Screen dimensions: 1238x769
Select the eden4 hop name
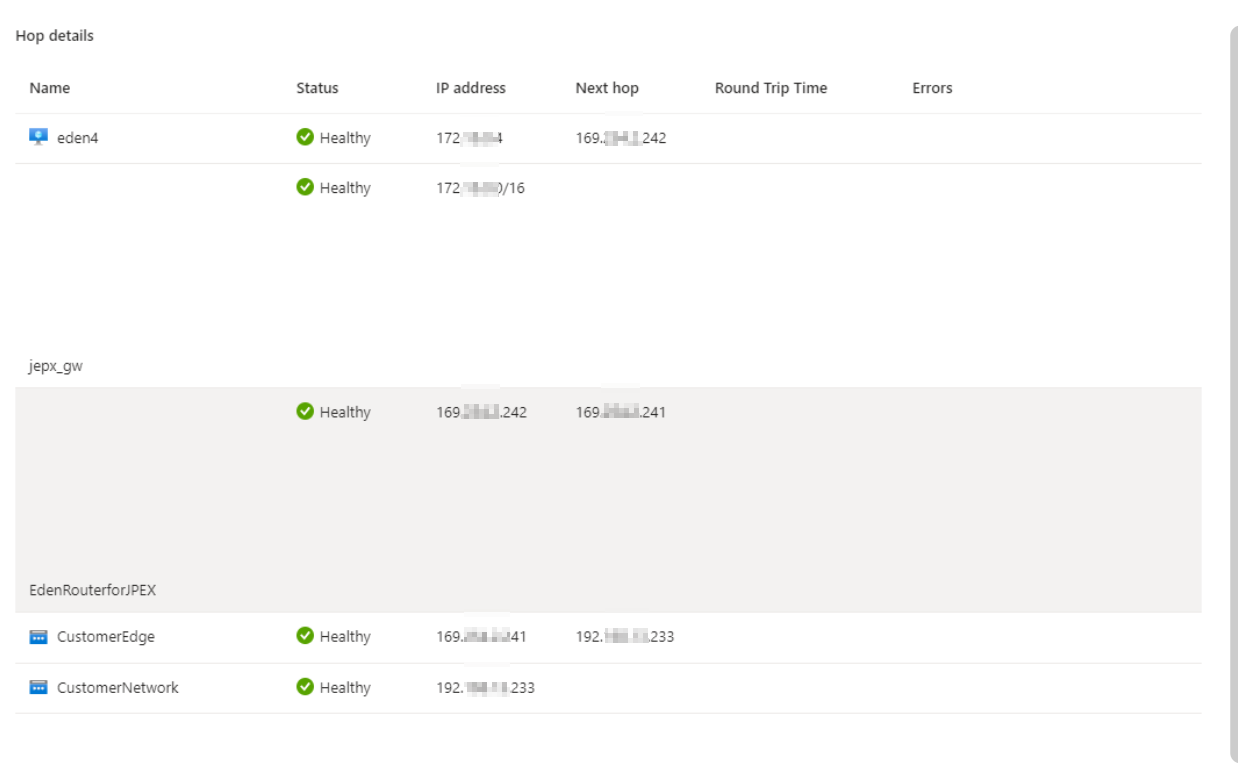click(77, 138)
